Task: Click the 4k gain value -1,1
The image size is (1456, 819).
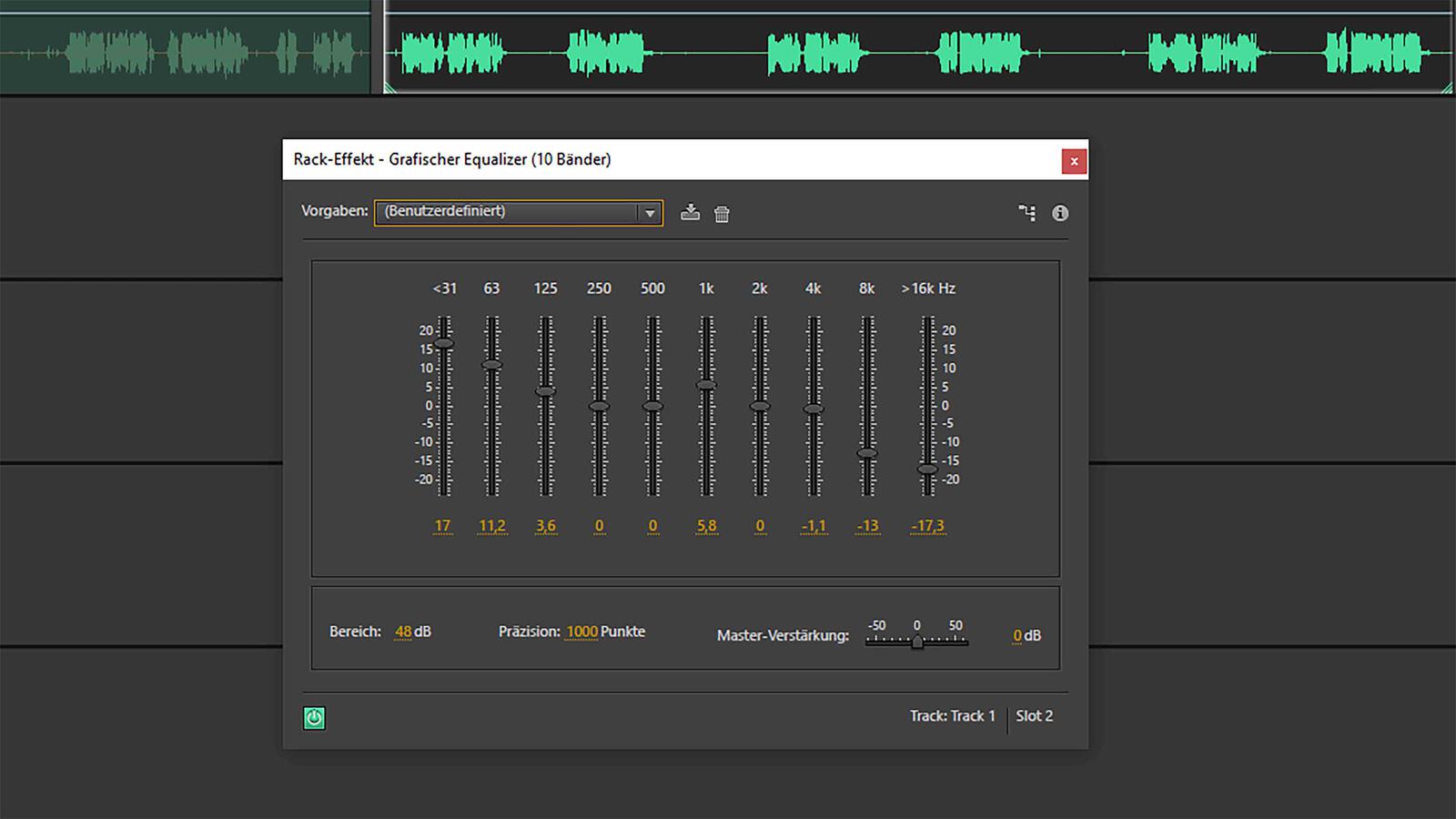Action: (x=814, y=526)
